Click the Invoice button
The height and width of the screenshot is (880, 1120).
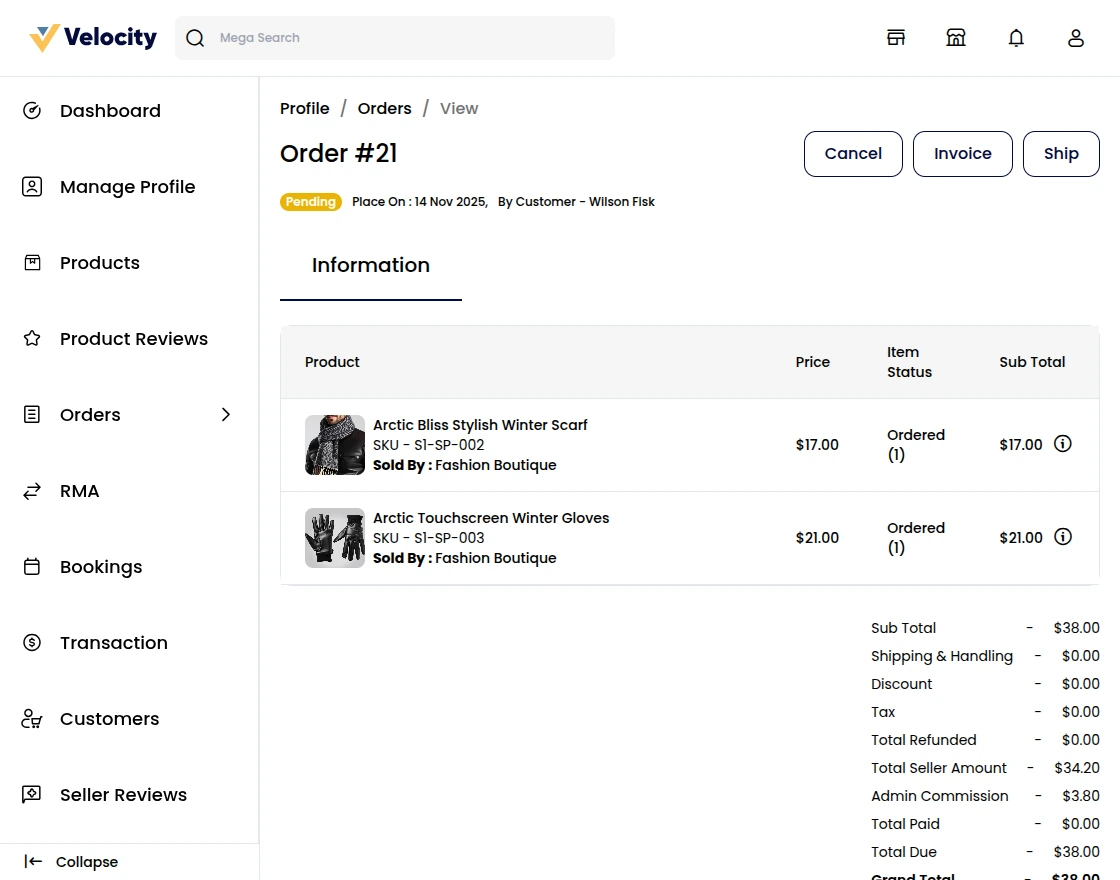[x=963, y=154]
